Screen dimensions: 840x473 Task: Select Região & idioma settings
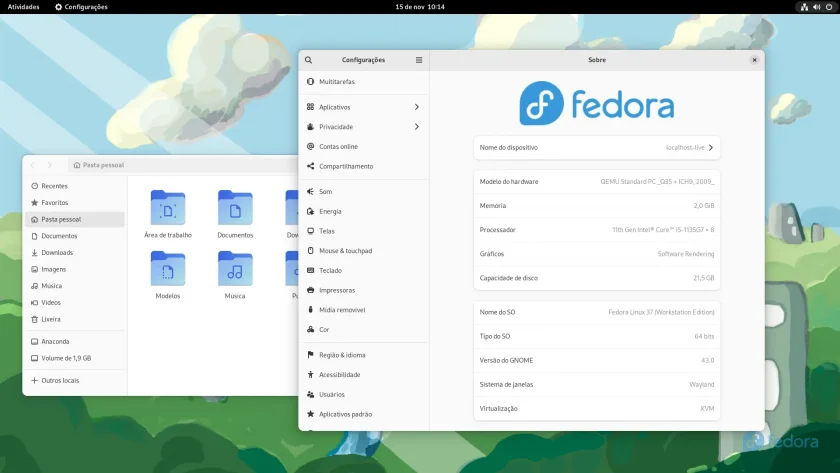click(x=364, y=355)
